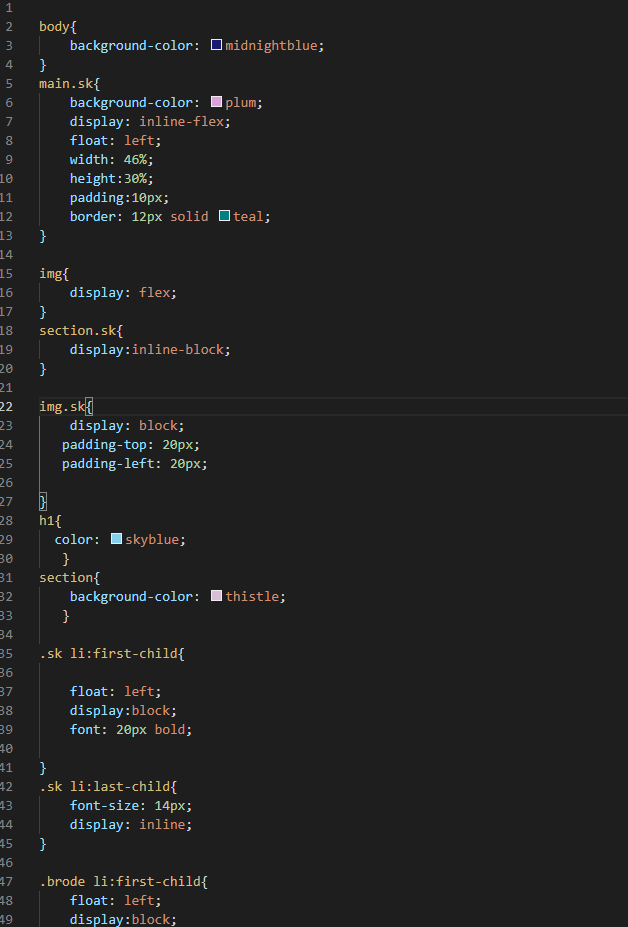Open the plum color swatch
This screenshot has width=628, height=927.
(x=216, y=102)
